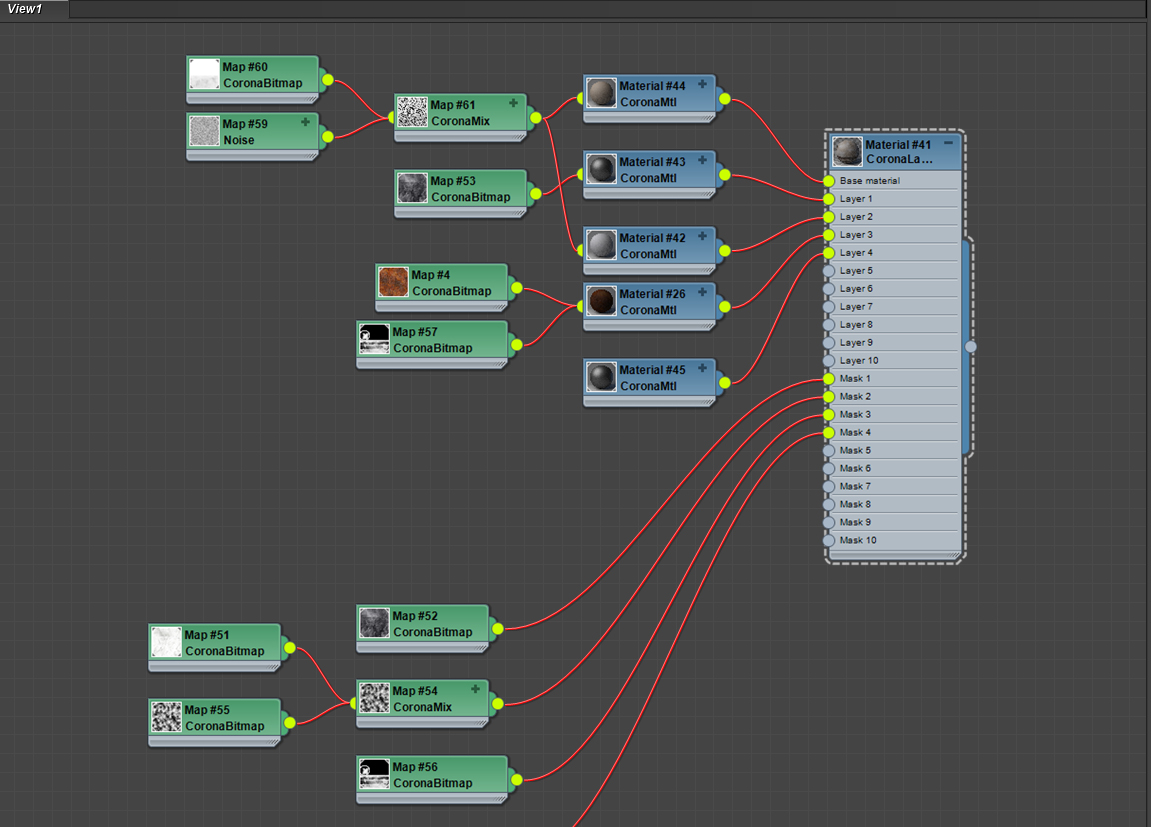Click the Mask 5 input socket
Image resolution: width=1151 pixels, height=827 pixels.
[x=828, y=450]
